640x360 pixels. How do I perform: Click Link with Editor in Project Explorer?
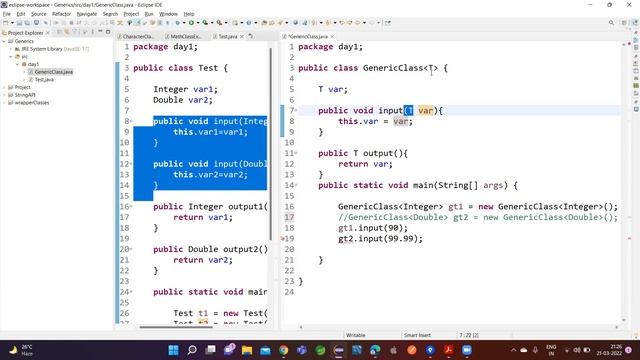tap(67, 31)
